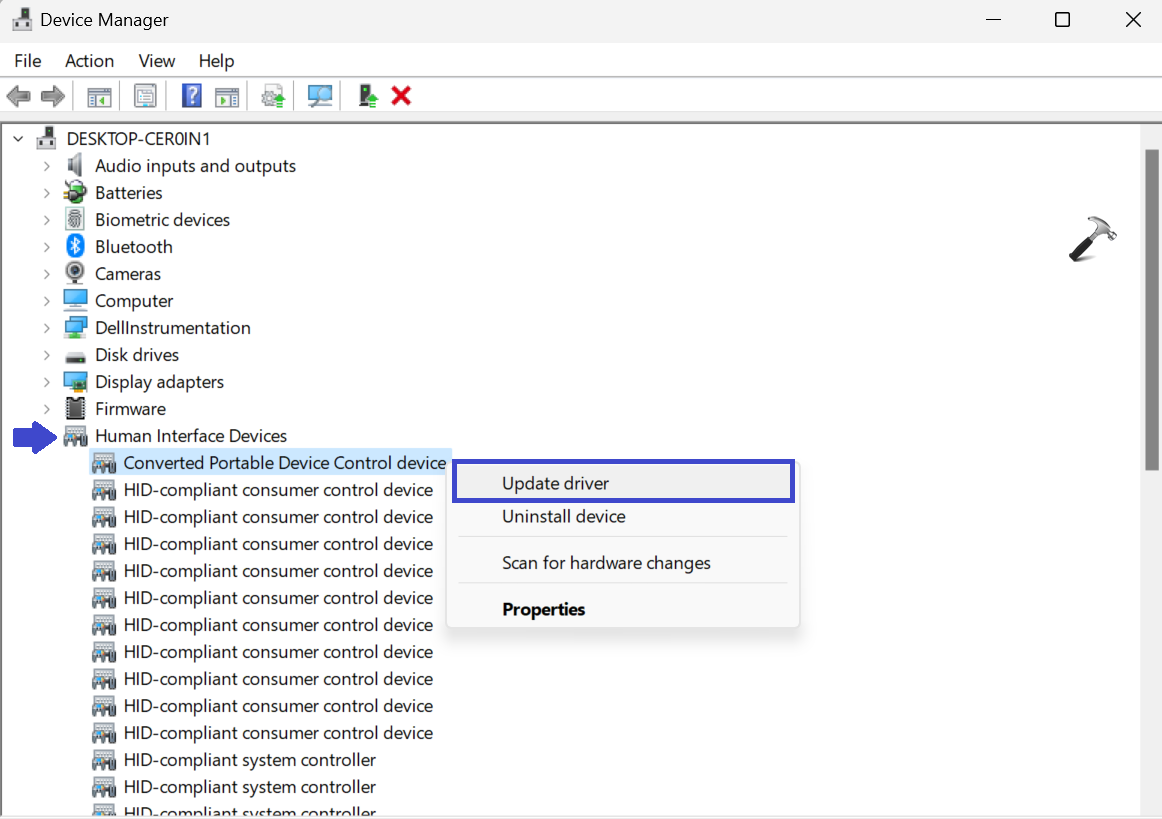The width and height of the screenshot is (1162, 819).
Task: Expand the Audio inputs and outputs node
Action: (47, 166)
